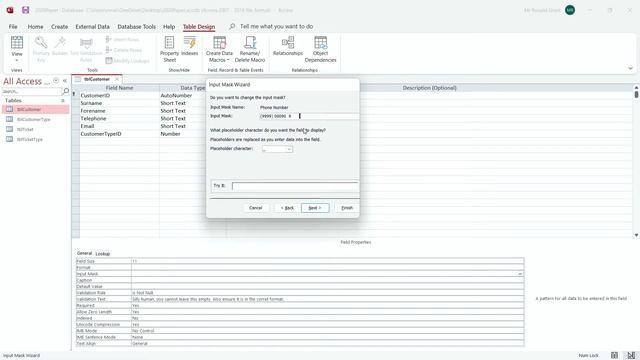Open the Placeholder character dropdown
The width and height of the screenshot is (640, 360).
(x=289, y=149)
